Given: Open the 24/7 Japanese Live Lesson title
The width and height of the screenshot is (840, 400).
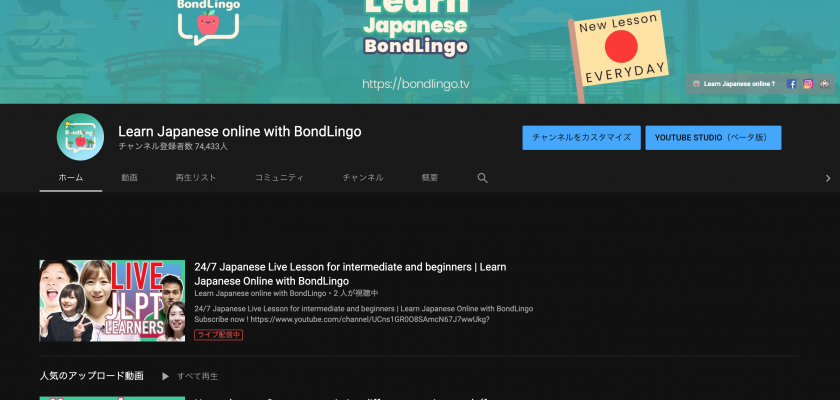Looking at the screenshot, I should coord(350,274).
